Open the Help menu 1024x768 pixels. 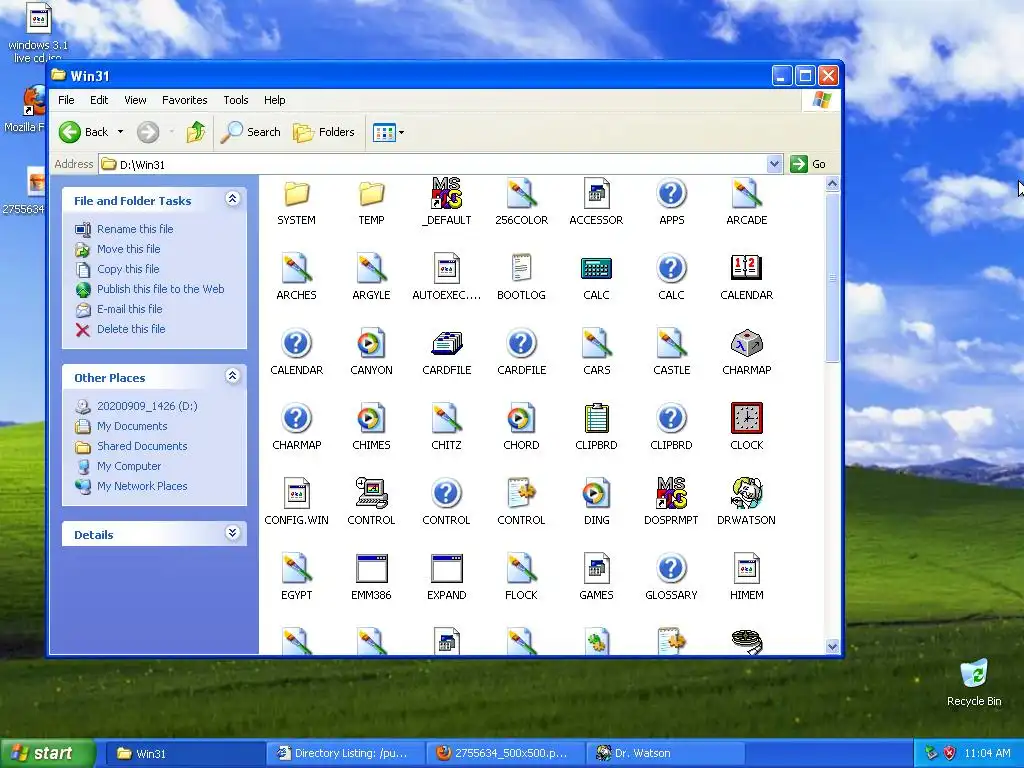coord(274,100)
